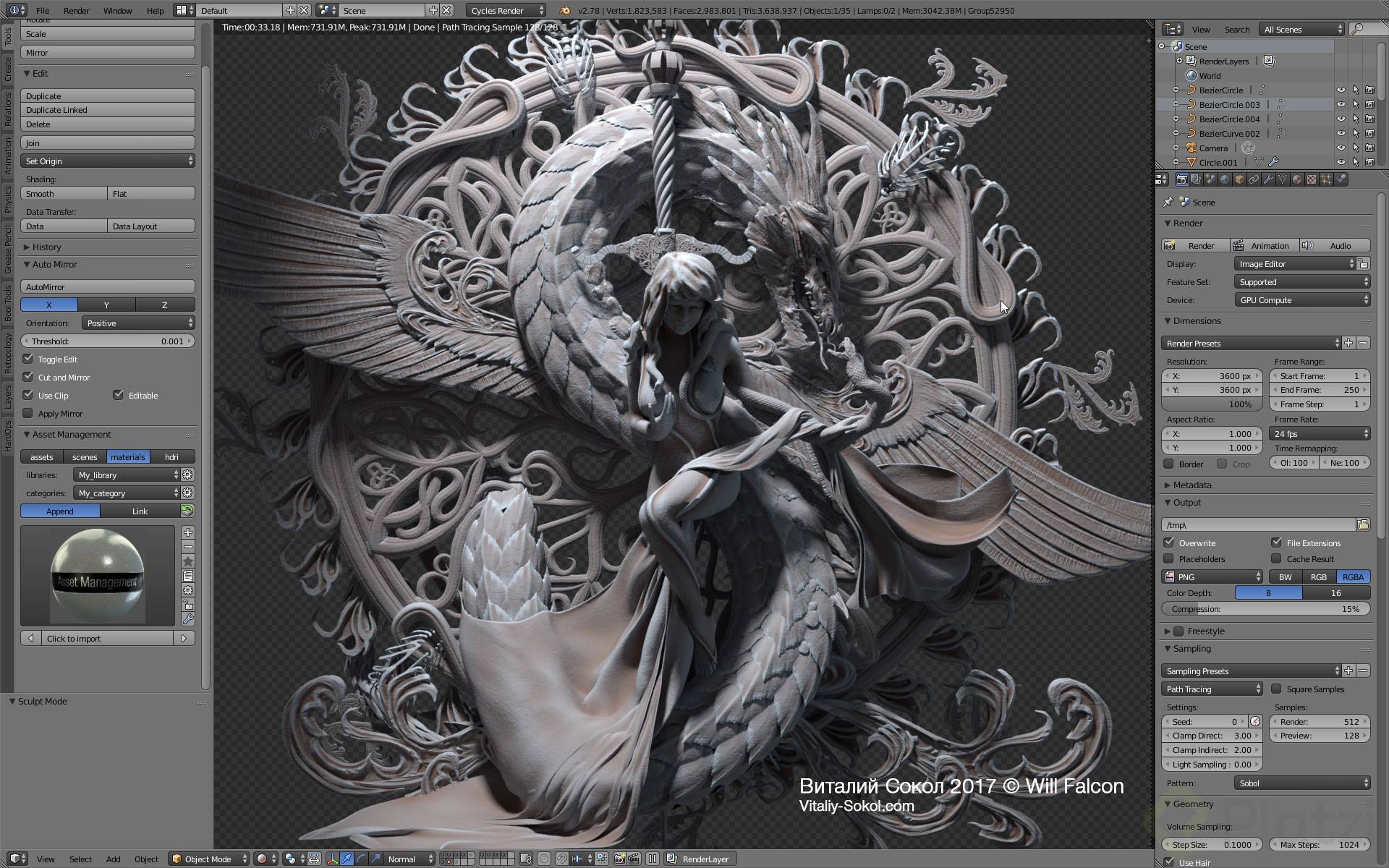This screenshot has width=1389, height=868.
Task: Switch to the World properties tab
Action: click(x=1224, y=181)
